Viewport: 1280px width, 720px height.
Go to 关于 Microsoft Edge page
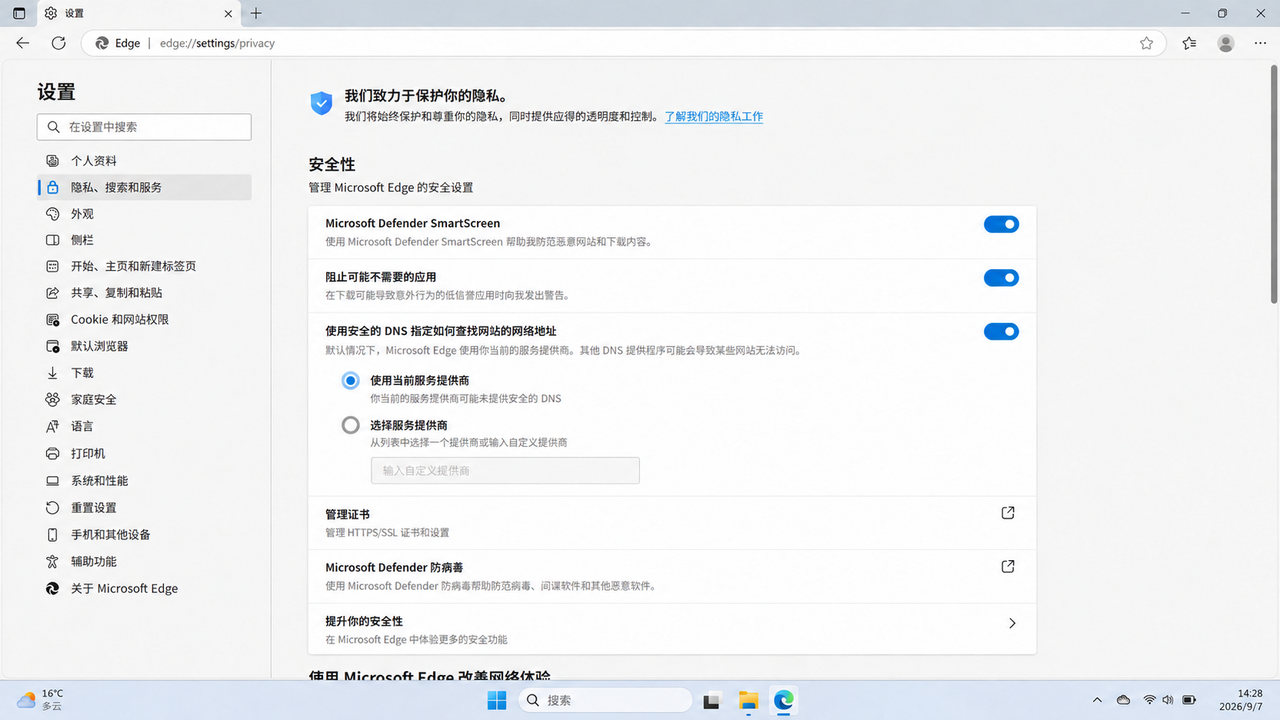click(x=144, y=589)
